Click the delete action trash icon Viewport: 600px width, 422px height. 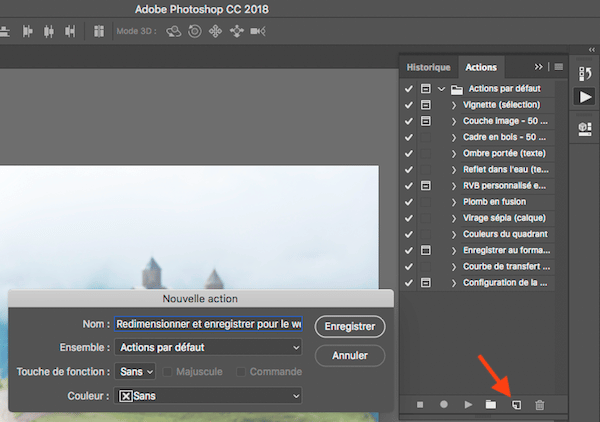pos(540,404)
